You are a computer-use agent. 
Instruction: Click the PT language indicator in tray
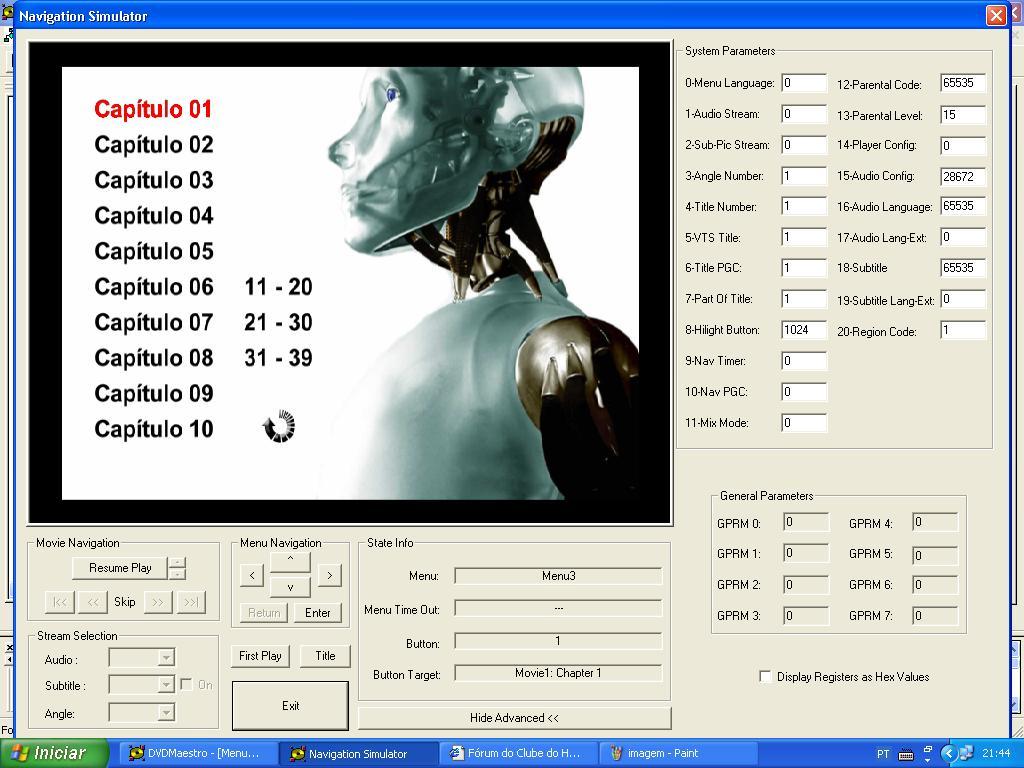(x=883, y=754)
